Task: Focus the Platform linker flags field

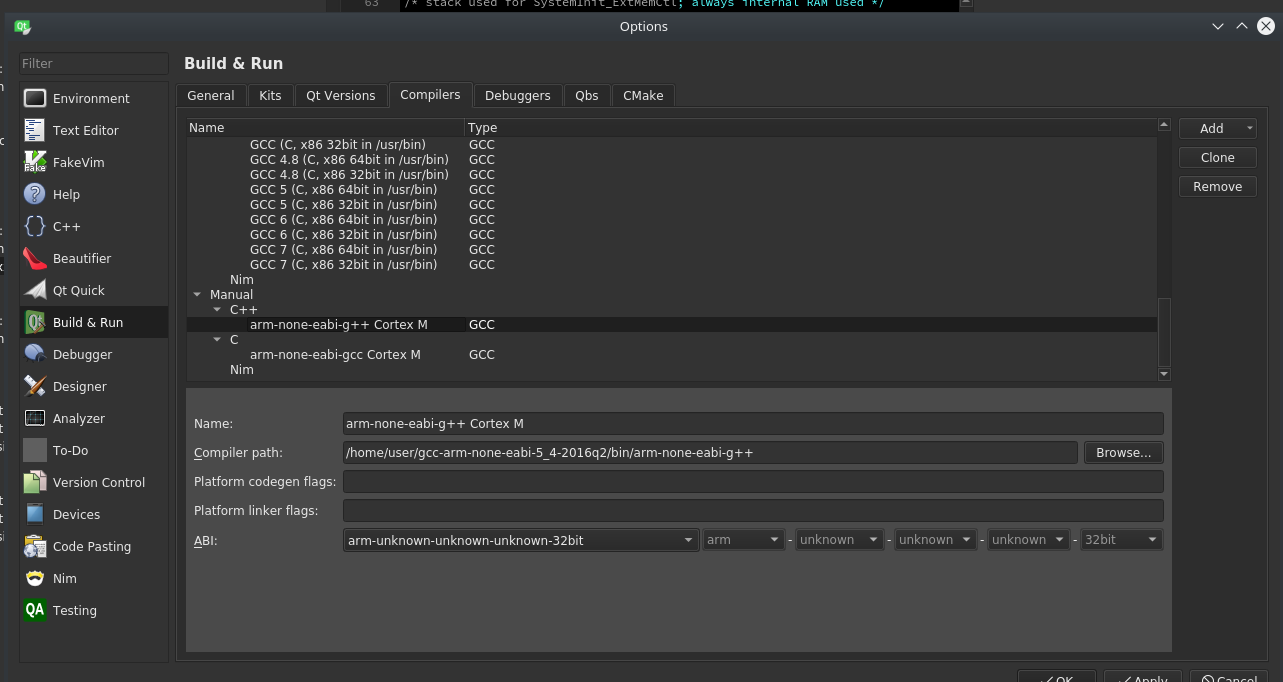Action: [x=753, y=510]
